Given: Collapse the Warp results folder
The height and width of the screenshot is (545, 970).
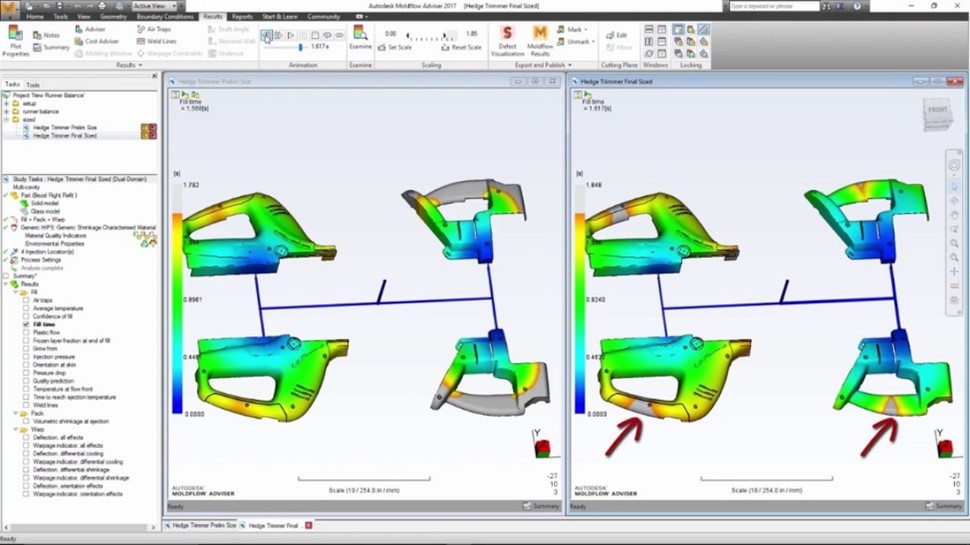Looking at the screenshot, I should [x=15, y=430].
